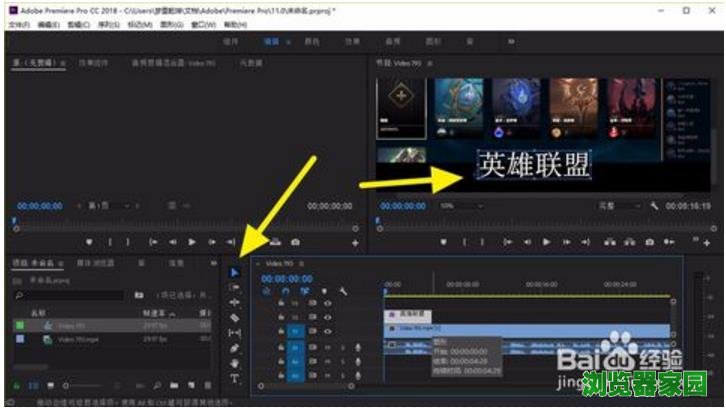
Task: Select the Selection arrow tool
Action: coord(235,272)
